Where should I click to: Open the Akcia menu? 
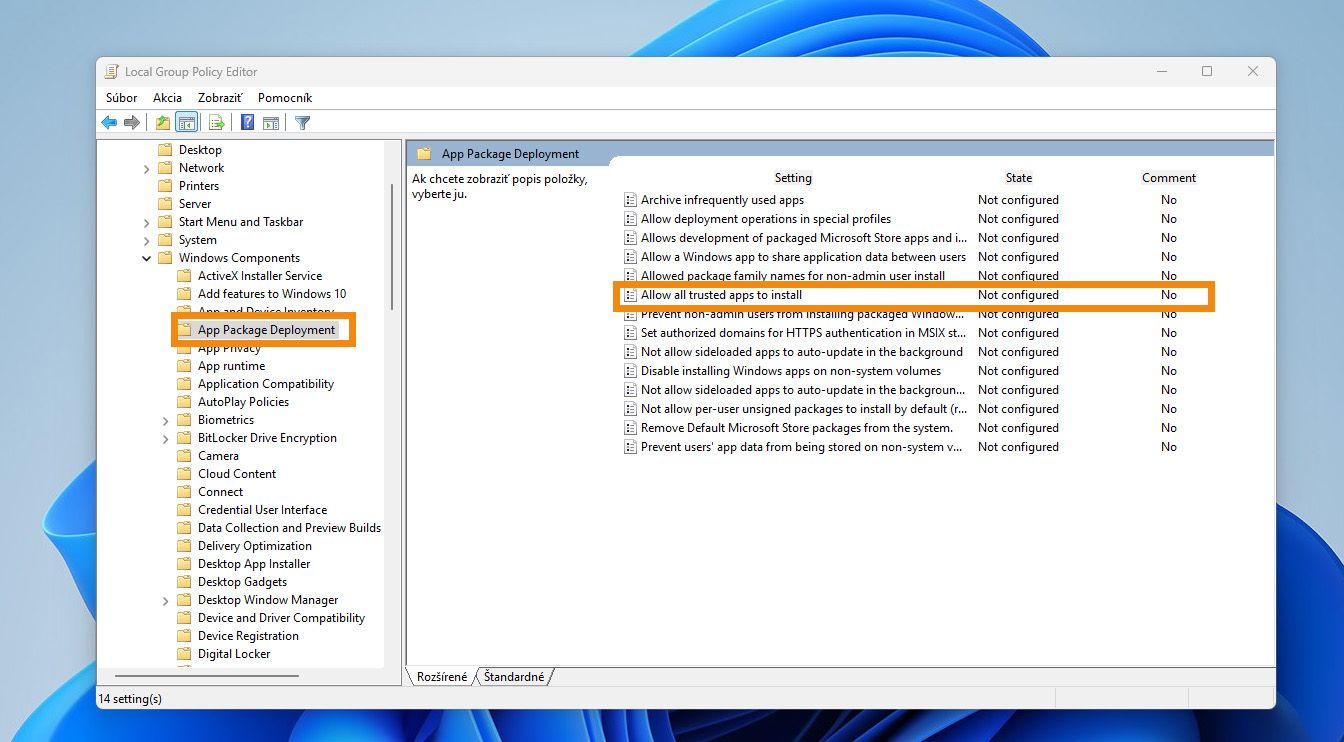click(168, 98)
